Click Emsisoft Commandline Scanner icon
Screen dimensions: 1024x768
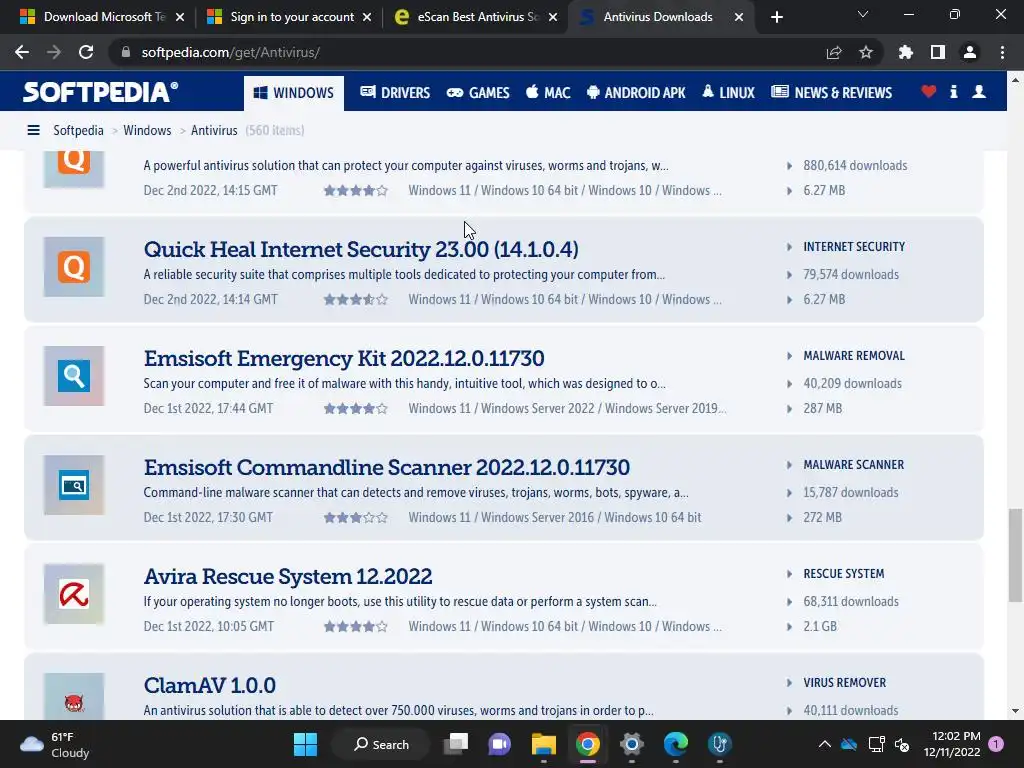[x=74, y=485]
